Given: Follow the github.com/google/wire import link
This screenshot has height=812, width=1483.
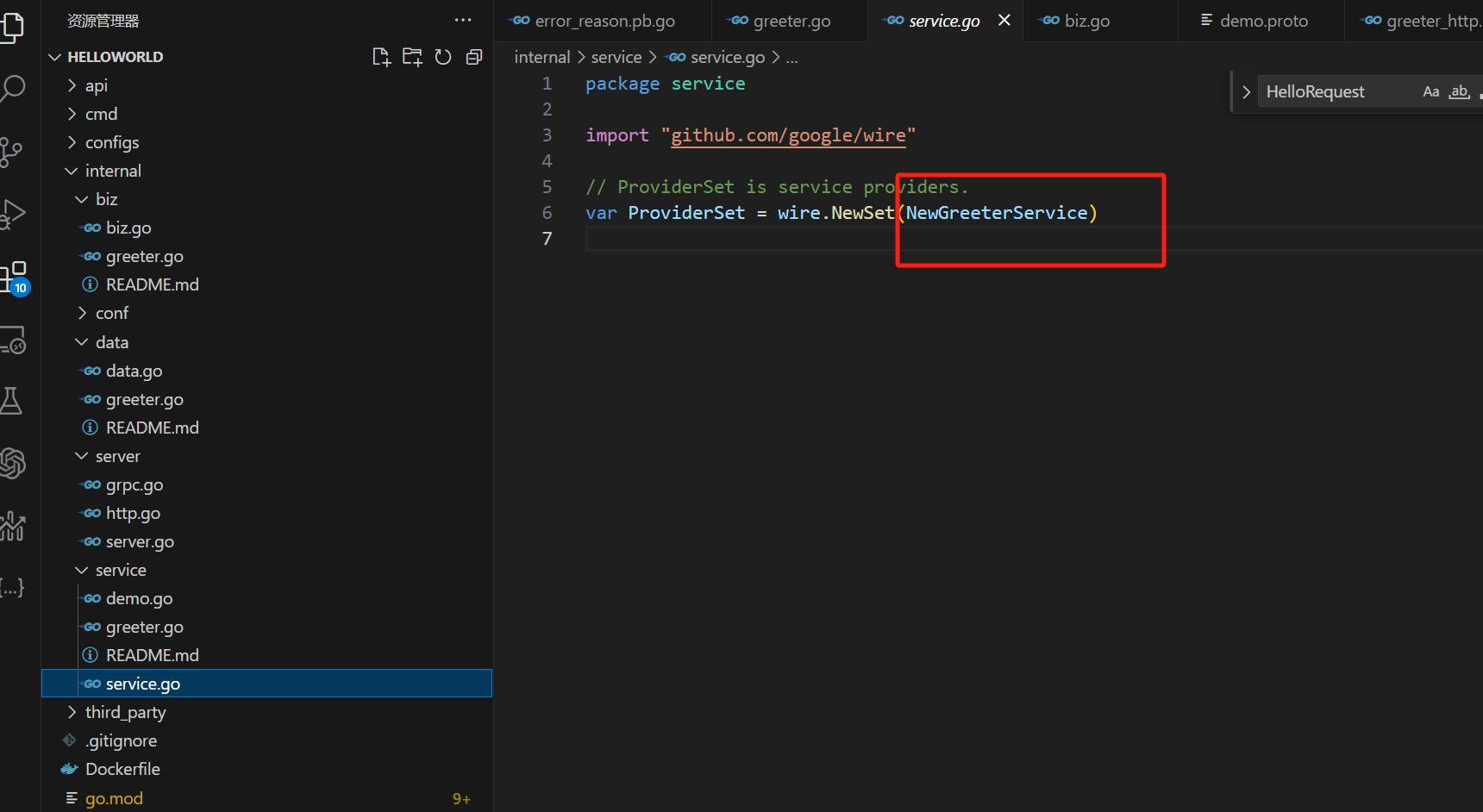Looking at the screenshot, I should (x=788, y=135).
